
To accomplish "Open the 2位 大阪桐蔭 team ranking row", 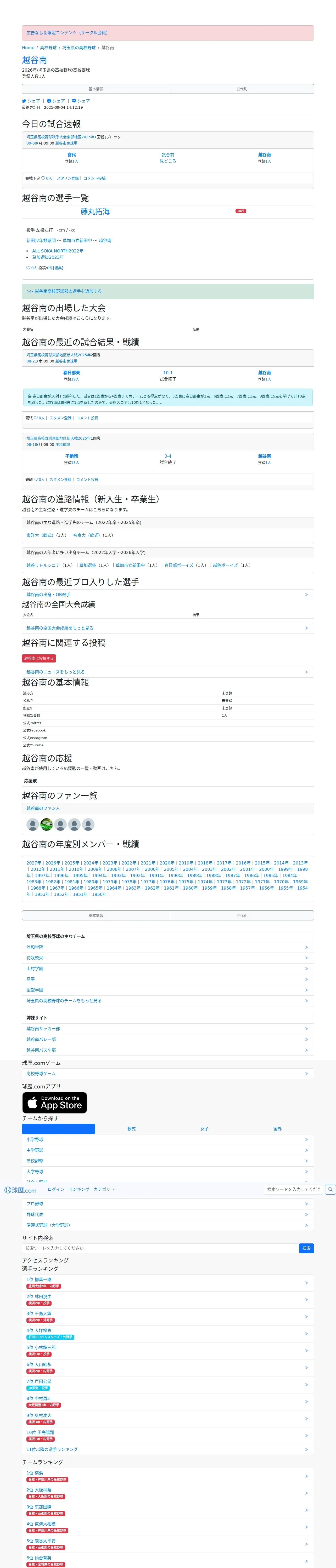I will (x=168, y=1493).
